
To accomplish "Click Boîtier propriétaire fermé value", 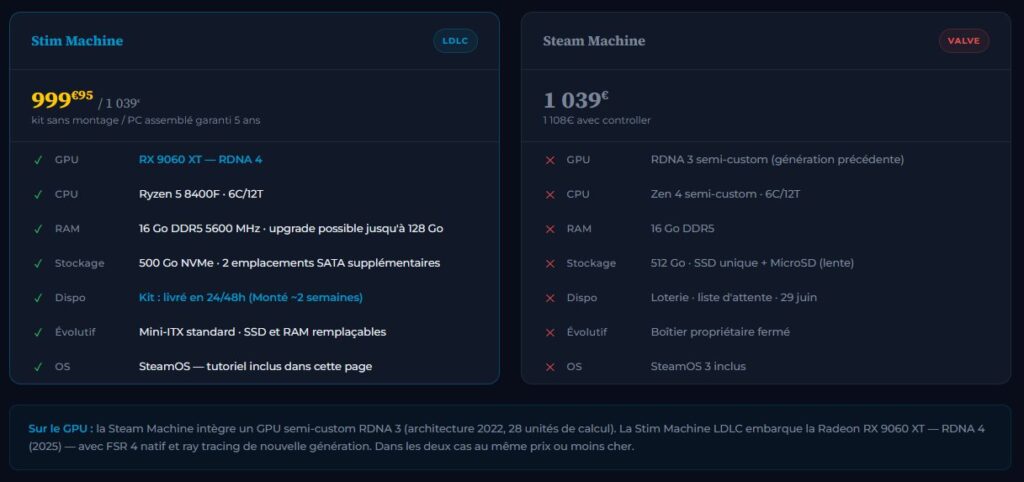I will pyautogui.click(x=720, y=332).
